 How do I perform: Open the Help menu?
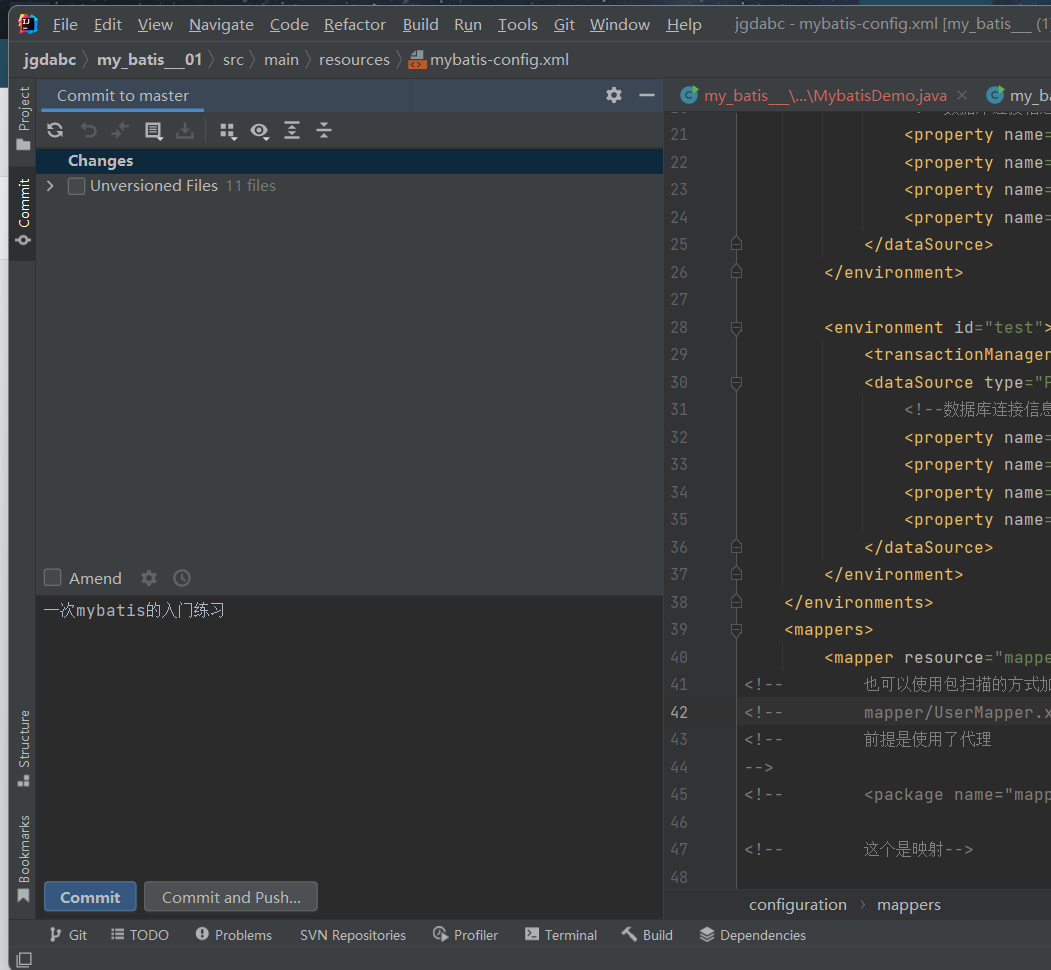pyautogui.click(x=684, y=25)
